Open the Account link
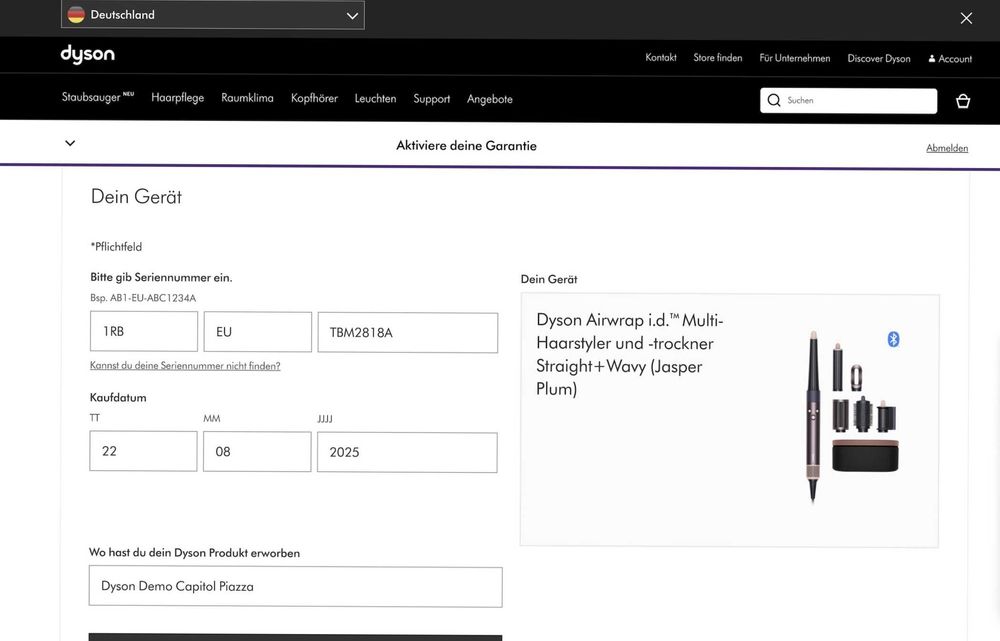Image resolution: width=1000 pixels, height=641 pixels. [x=950, y=59]
